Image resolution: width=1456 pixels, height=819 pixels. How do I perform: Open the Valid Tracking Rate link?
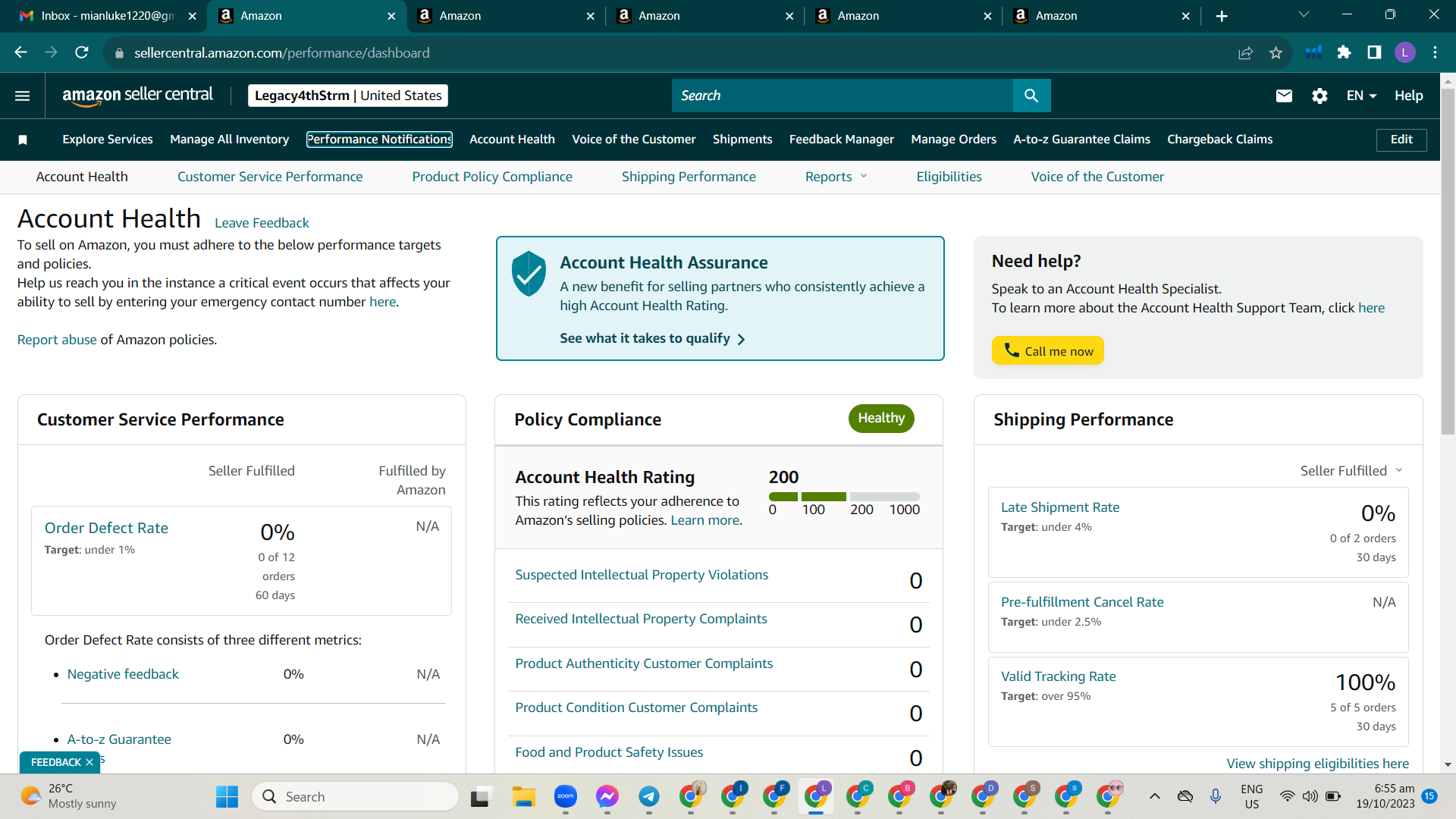(1058, 676)
